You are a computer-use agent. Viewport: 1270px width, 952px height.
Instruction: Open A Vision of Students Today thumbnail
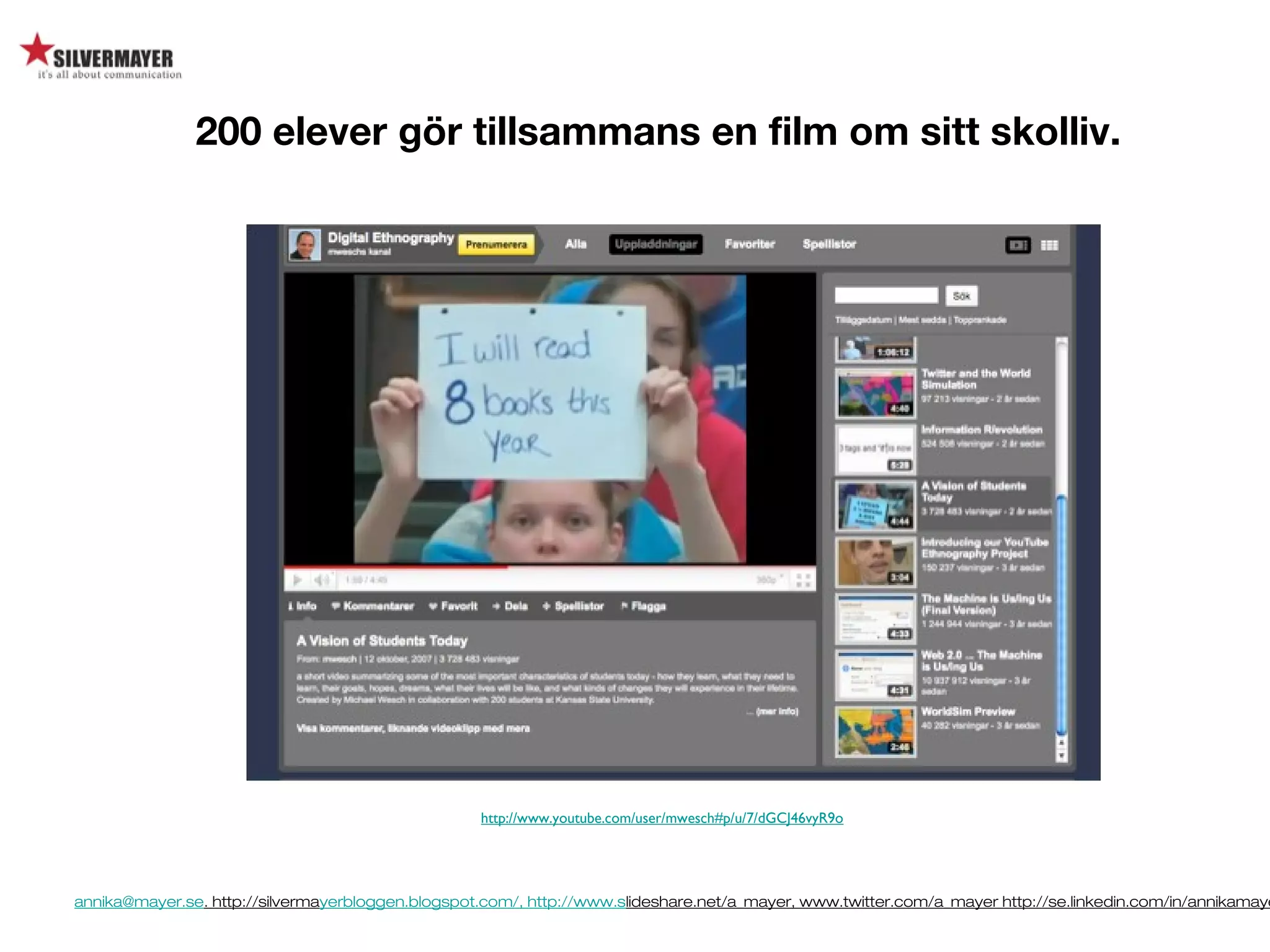(x=875, y=506)
